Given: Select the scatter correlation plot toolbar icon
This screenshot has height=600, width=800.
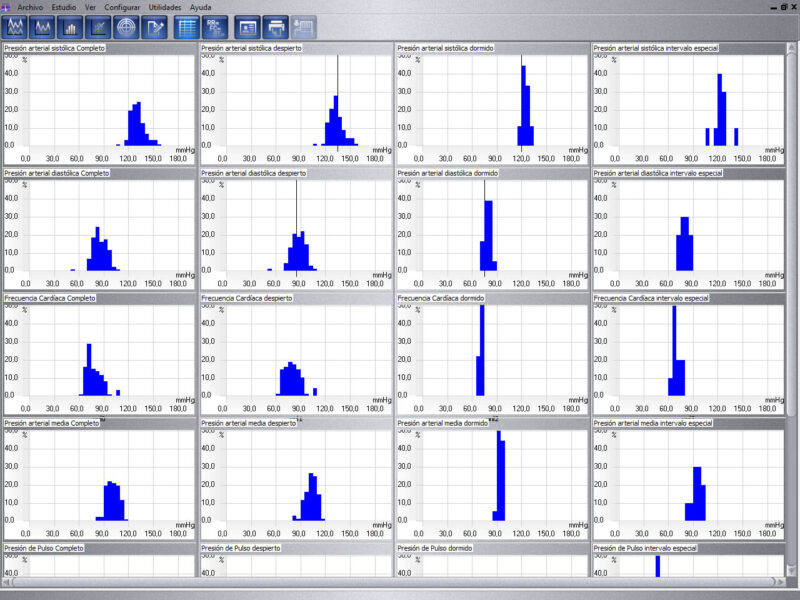Looking at the screenshot, I should click(x=99, y=27).
